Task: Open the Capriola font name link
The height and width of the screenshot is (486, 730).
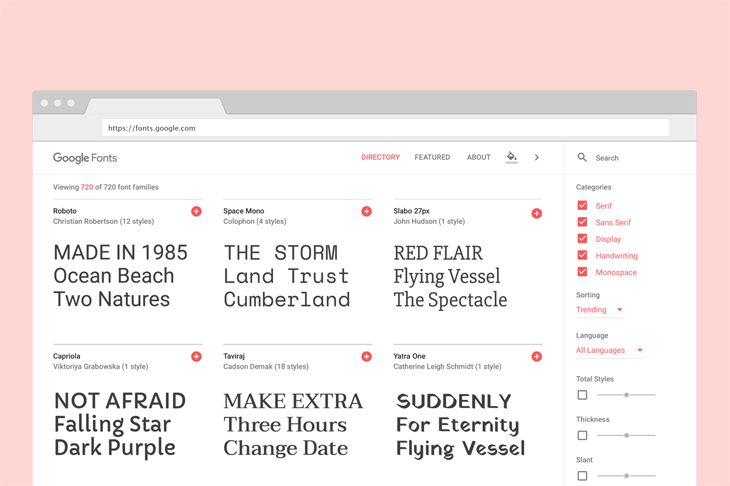Action: [x=67, y=356]
